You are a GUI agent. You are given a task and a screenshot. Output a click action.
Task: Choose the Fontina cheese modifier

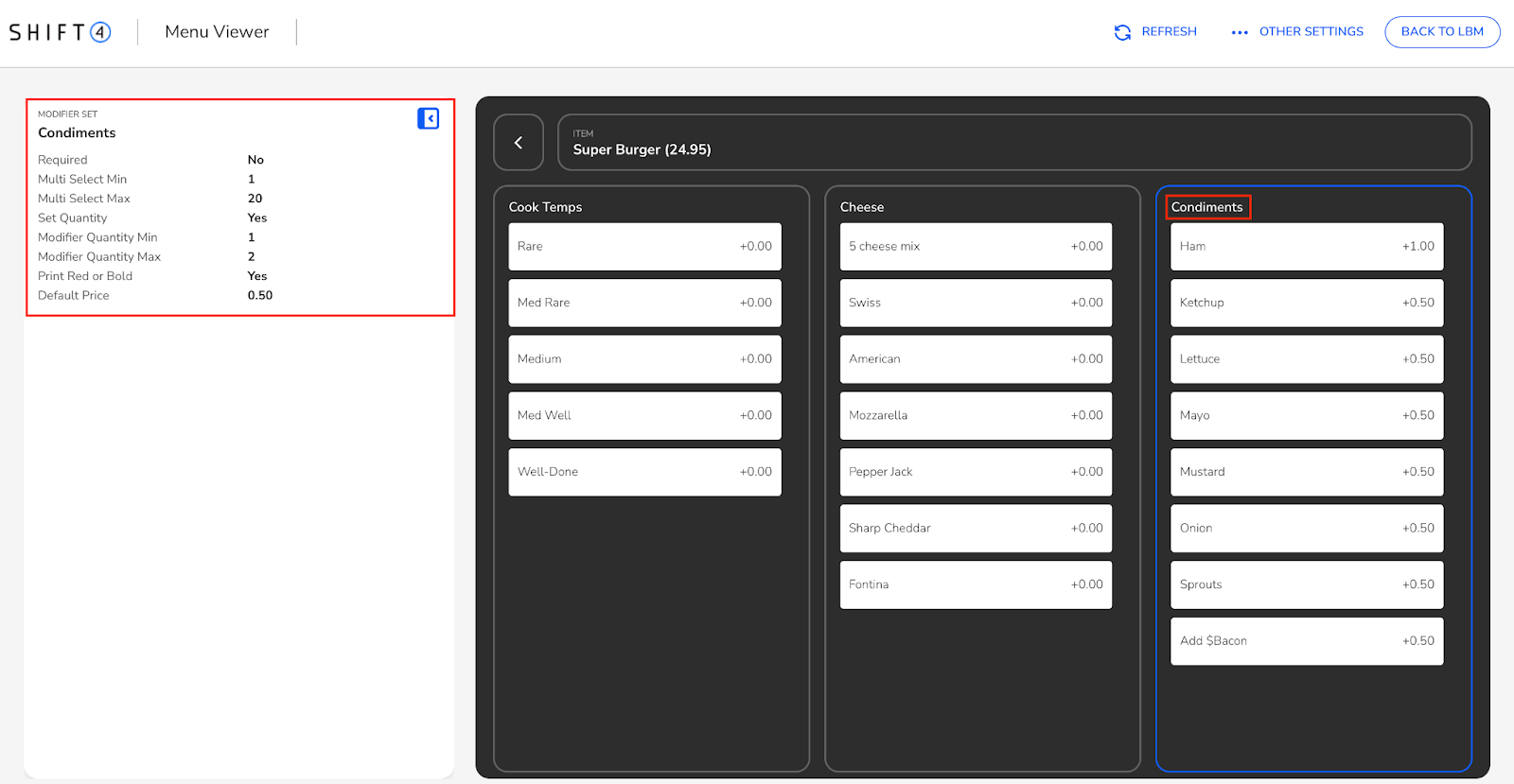[x=976, y=584]
